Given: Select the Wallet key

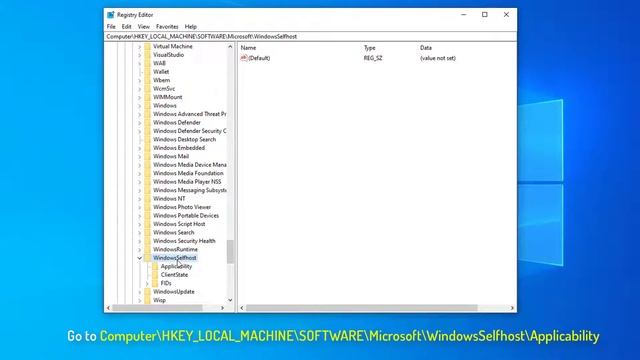Looking at the screenshot, I should click(x=161, y=72).
